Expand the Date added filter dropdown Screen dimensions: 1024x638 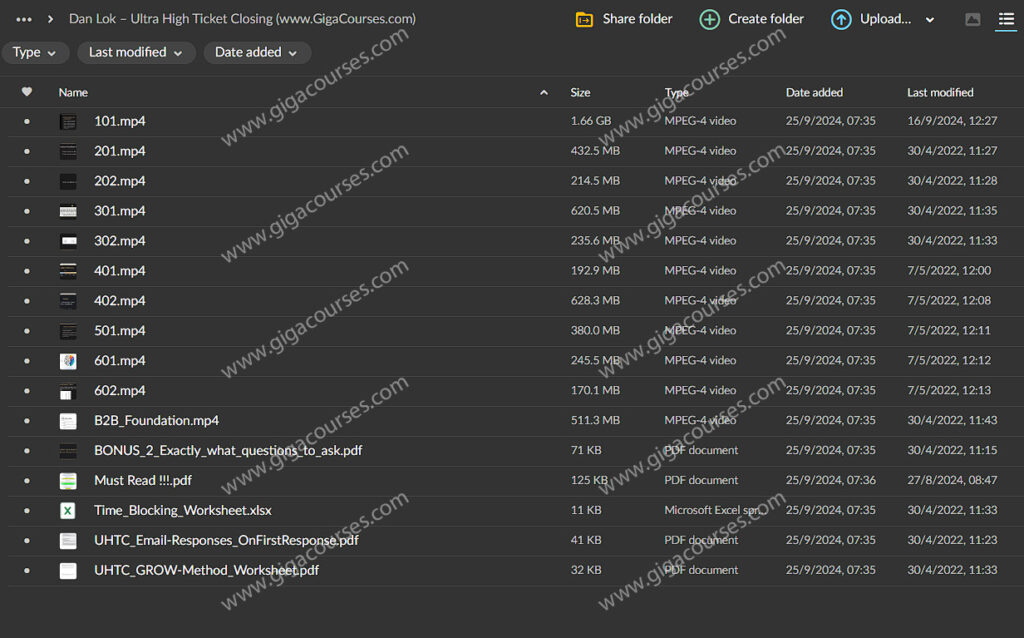coord(256,53)
